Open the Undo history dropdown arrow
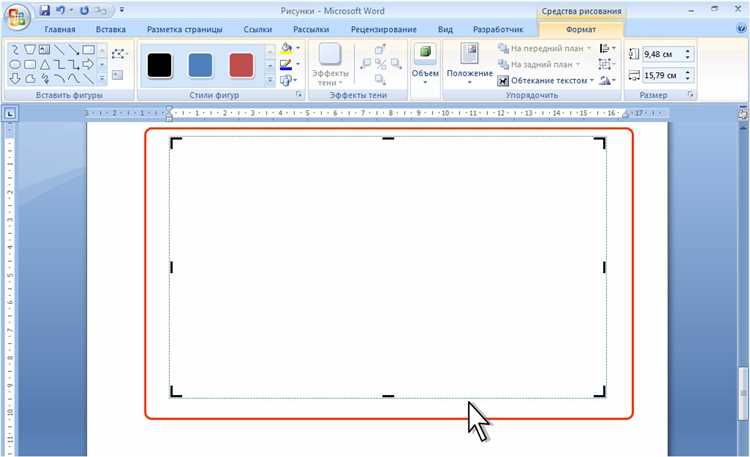This screenshot has height=457, width=750. 71,10
